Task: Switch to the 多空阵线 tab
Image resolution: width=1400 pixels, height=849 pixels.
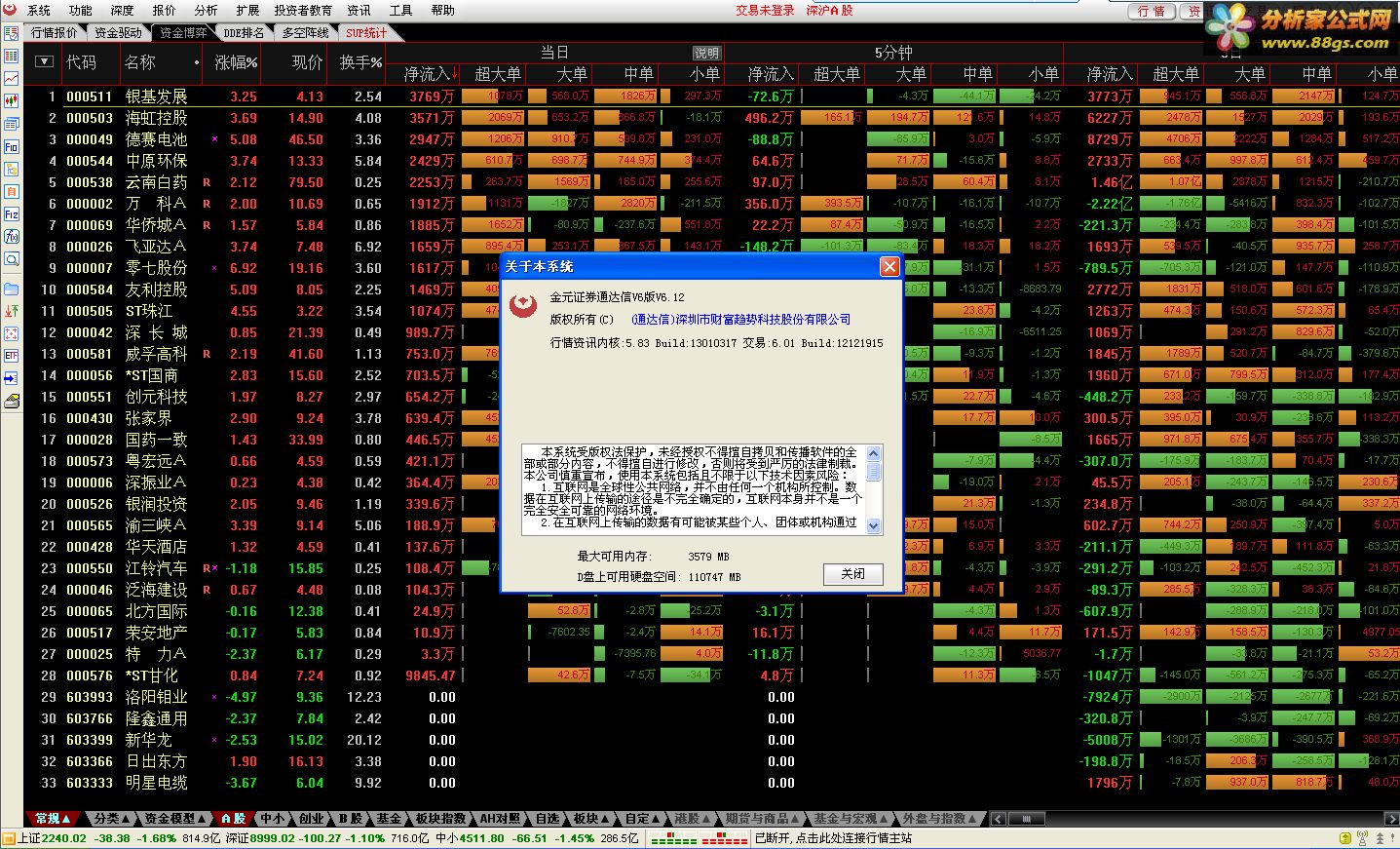Action: click(x=306, y=32)
